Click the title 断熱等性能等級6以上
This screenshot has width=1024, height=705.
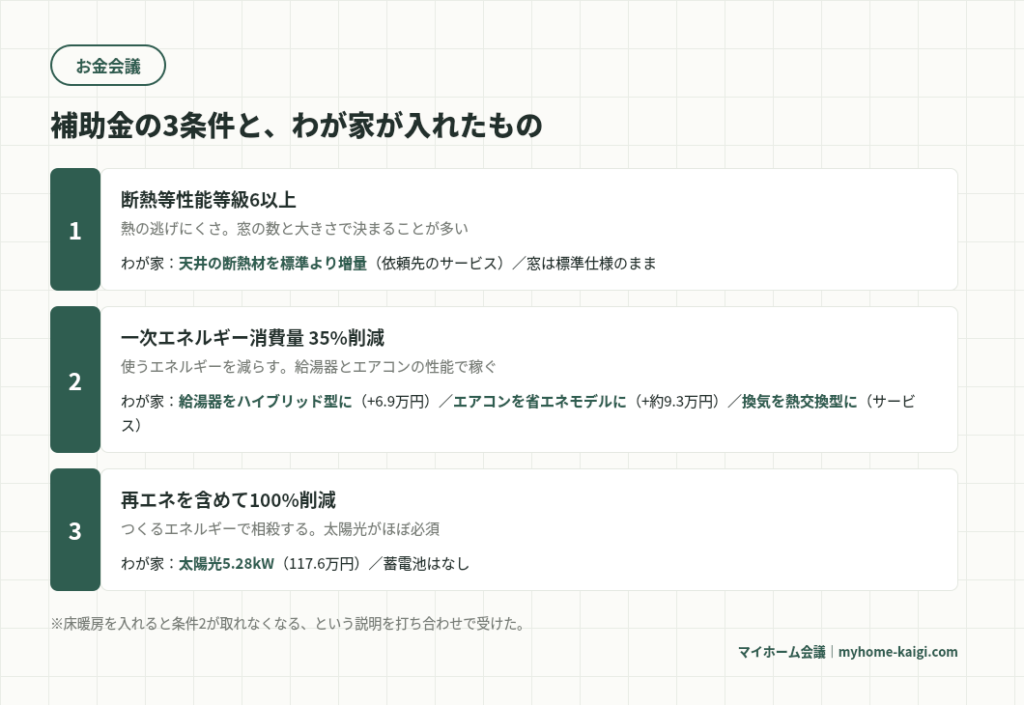(208, 200)
